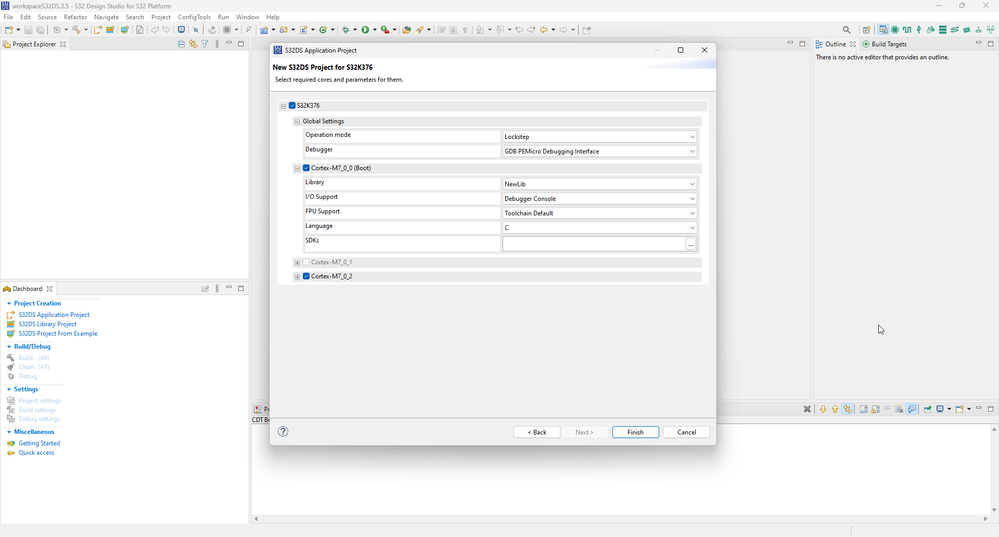
Task: Click inside the SDKs text field
Action: click(594, 244)
